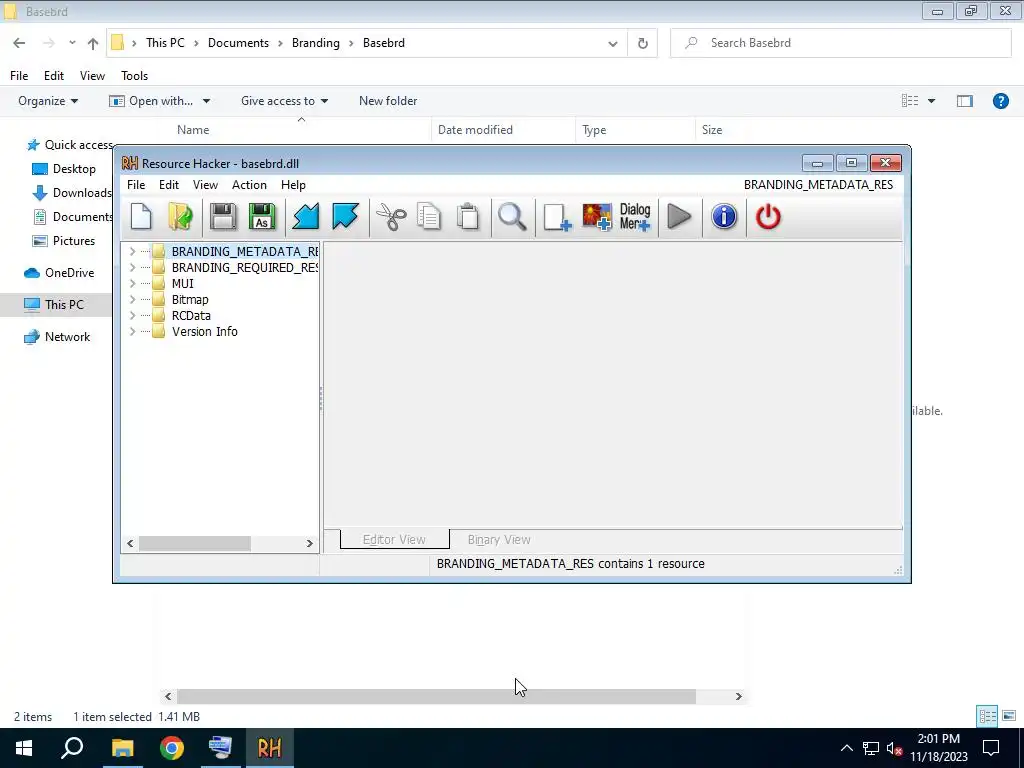Show info with the blue i icon
Image resolution: width=1024 pixels, height=768 pixels.
724,217
